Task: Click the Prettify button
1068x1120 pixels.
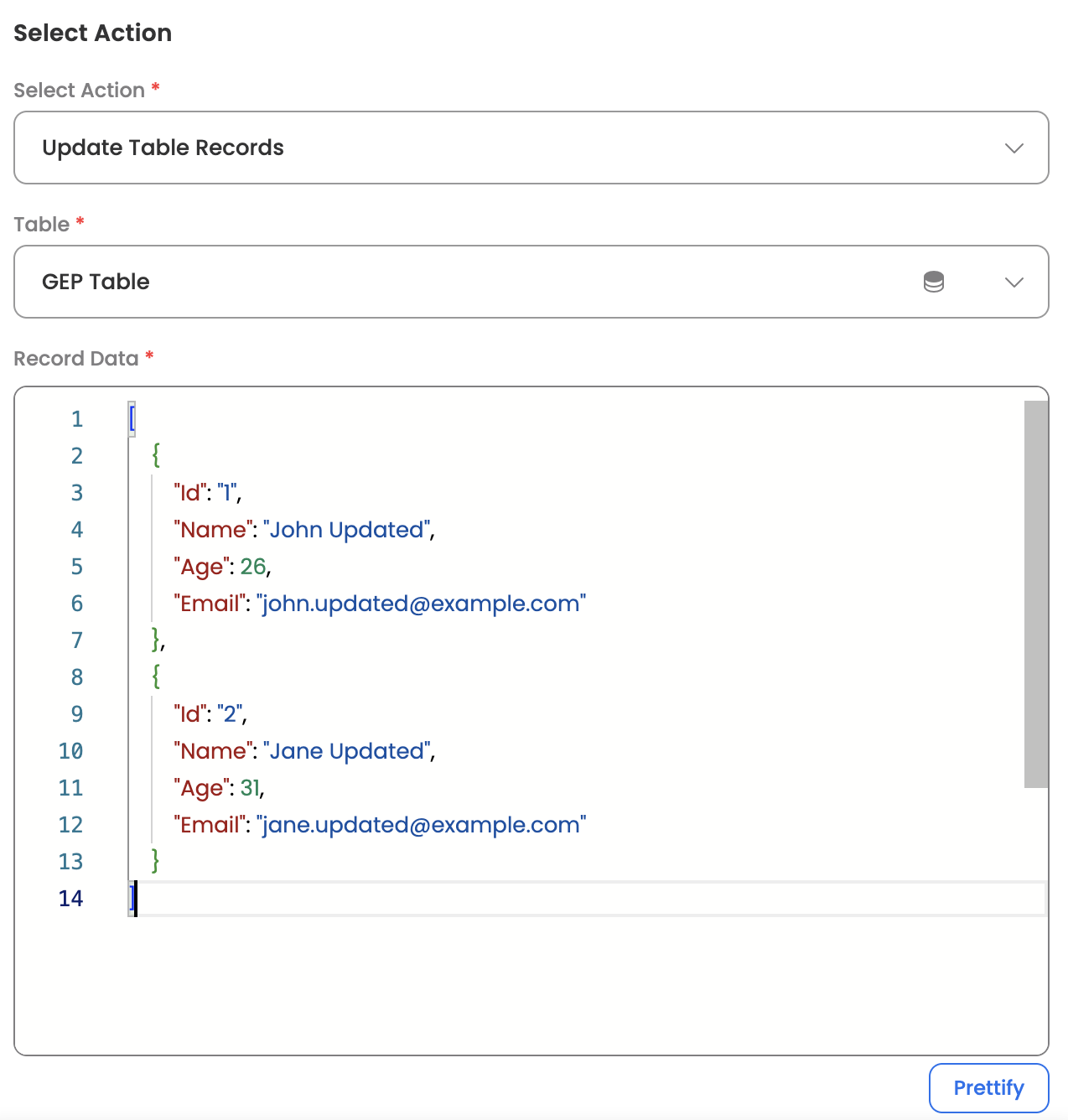Action: pyautogui.click(x=989, y=1088)
